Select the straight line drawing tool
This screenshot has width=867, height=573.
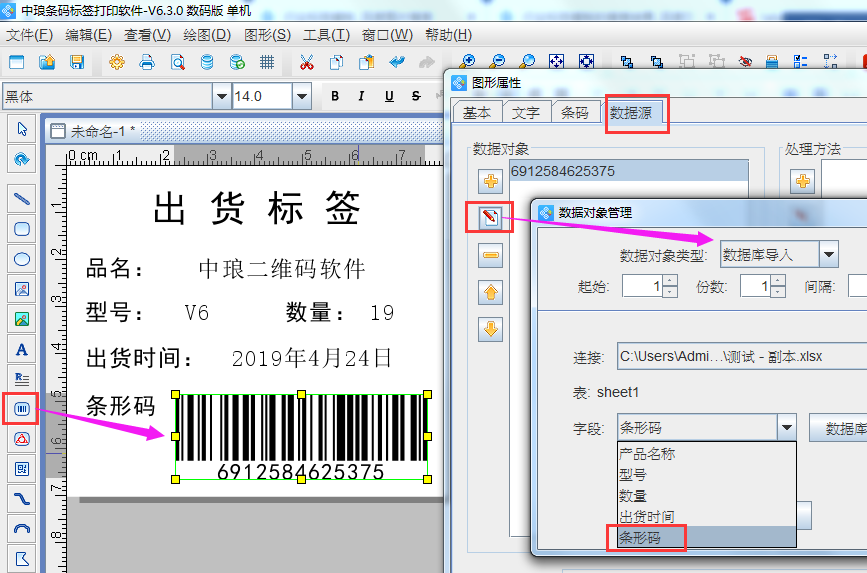21,198
